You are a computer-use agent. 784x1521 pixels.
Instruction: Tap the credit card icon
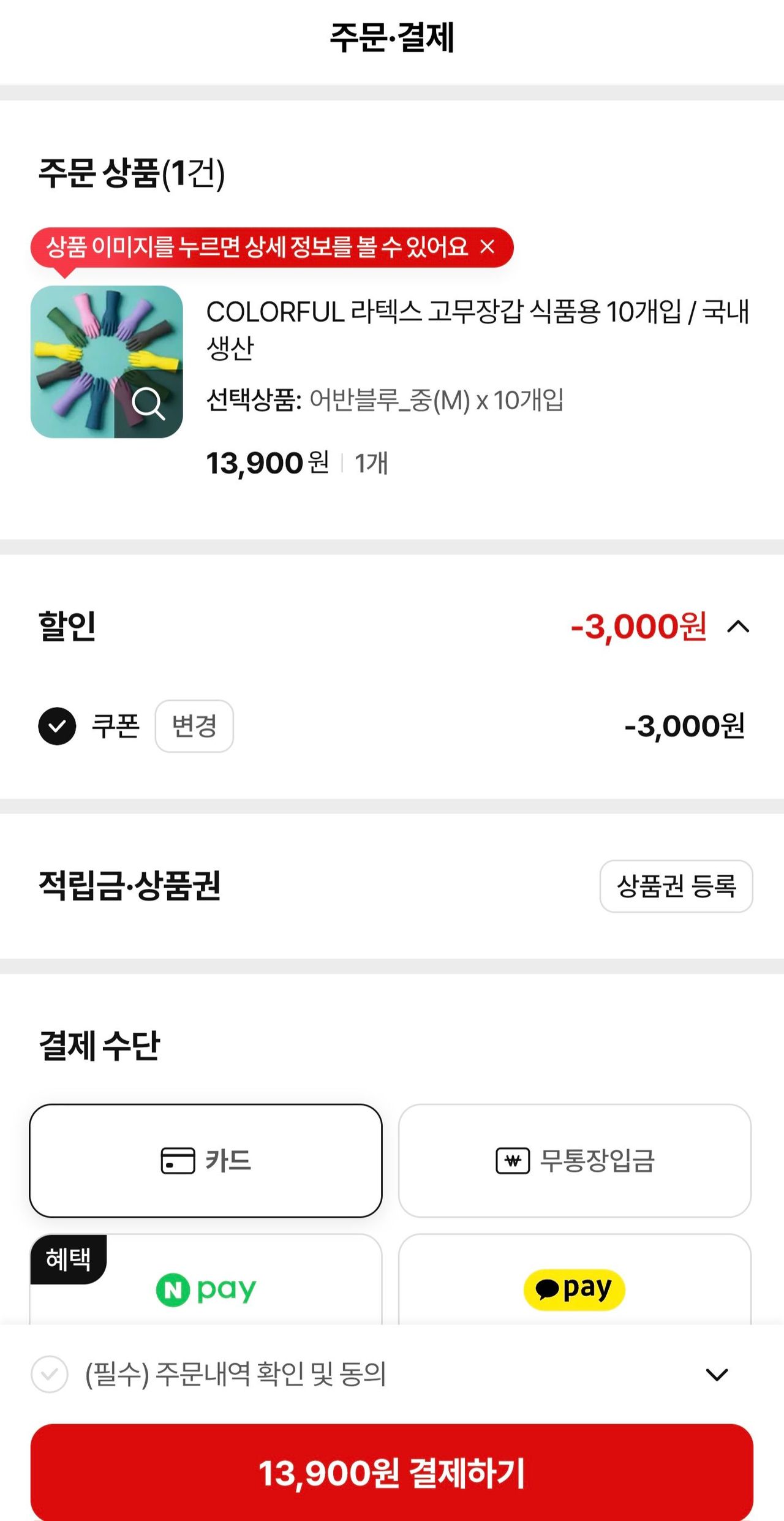pyautogui.click(x=178, y=1161)
